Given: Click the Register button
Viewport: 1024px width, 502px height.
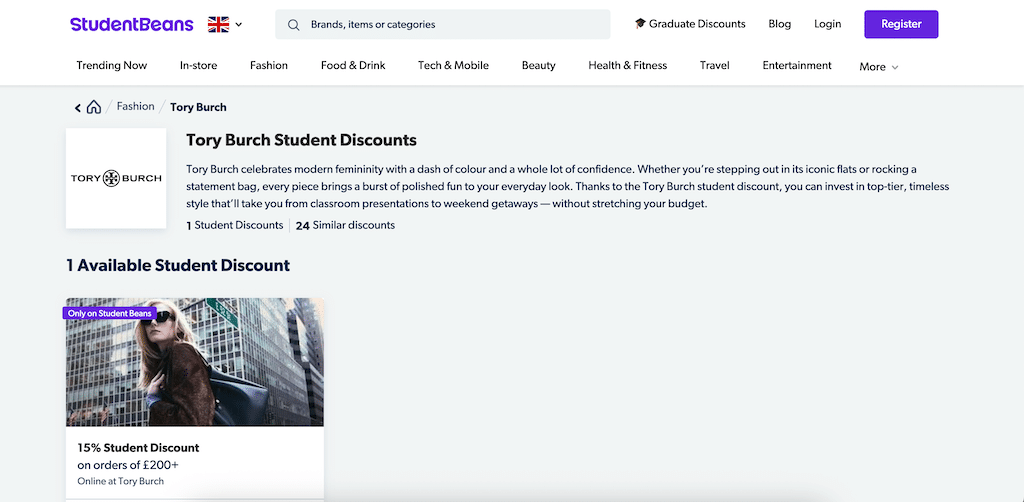Looking at the screenshot, I should 901,24.
